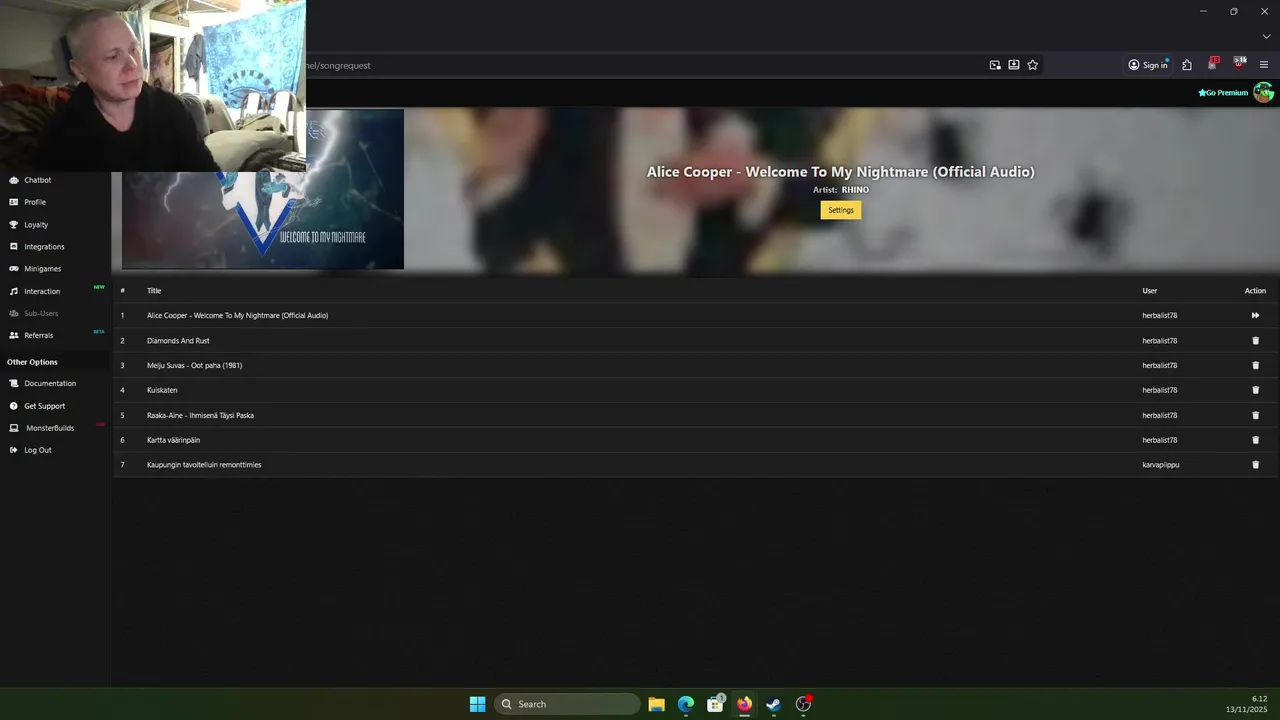Remove Raaka-Aine - Ihmisenä Täysi Paska song
The width and height of the screenshot is (1280, 720).
[1256, 415]
